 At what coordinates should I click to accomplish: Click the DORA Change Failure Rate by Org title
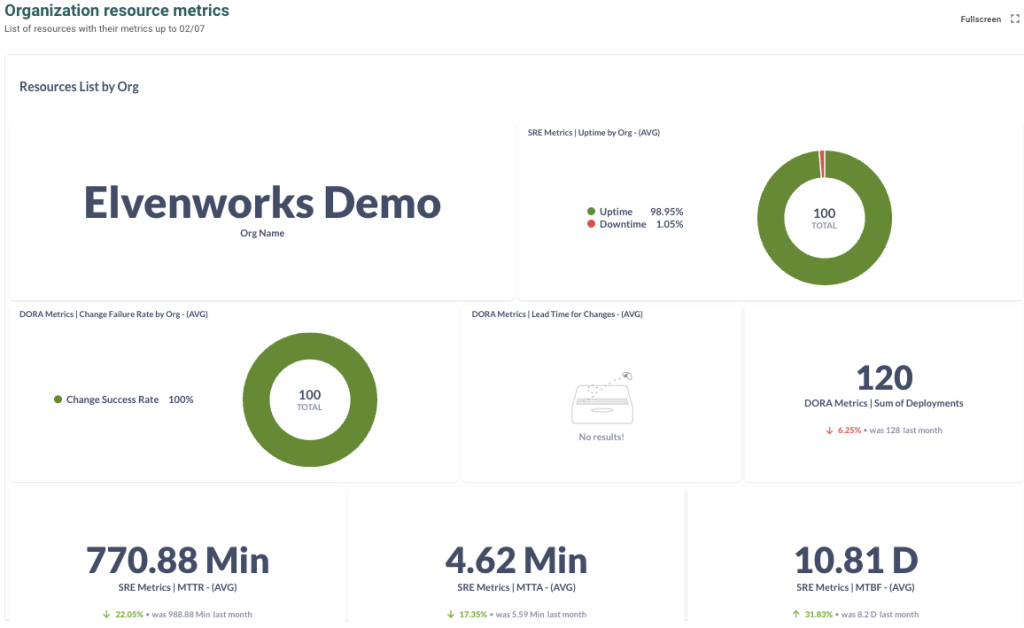coord(114,314)
